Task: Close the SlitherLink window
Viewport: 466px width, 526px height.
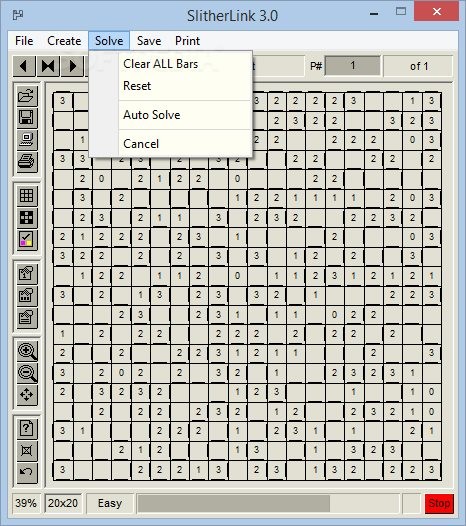Action: point(436,11)
